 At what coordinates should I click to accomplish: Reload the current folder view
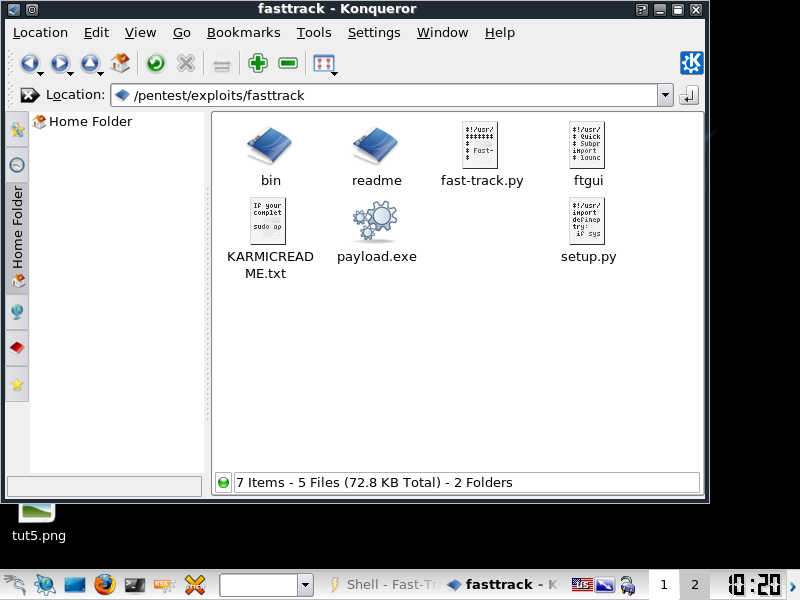[x=156, y=63]
